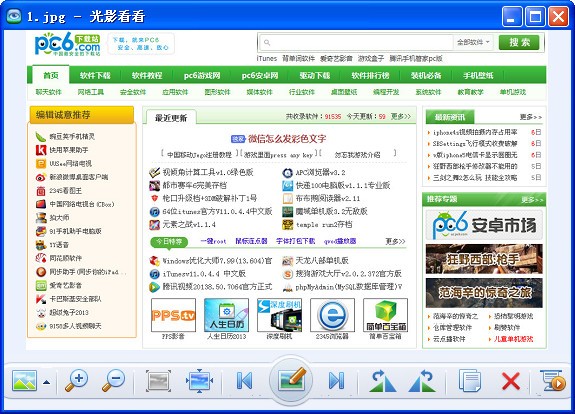
Task: Click the 安全软件 category link
Action: click(133, 92)
